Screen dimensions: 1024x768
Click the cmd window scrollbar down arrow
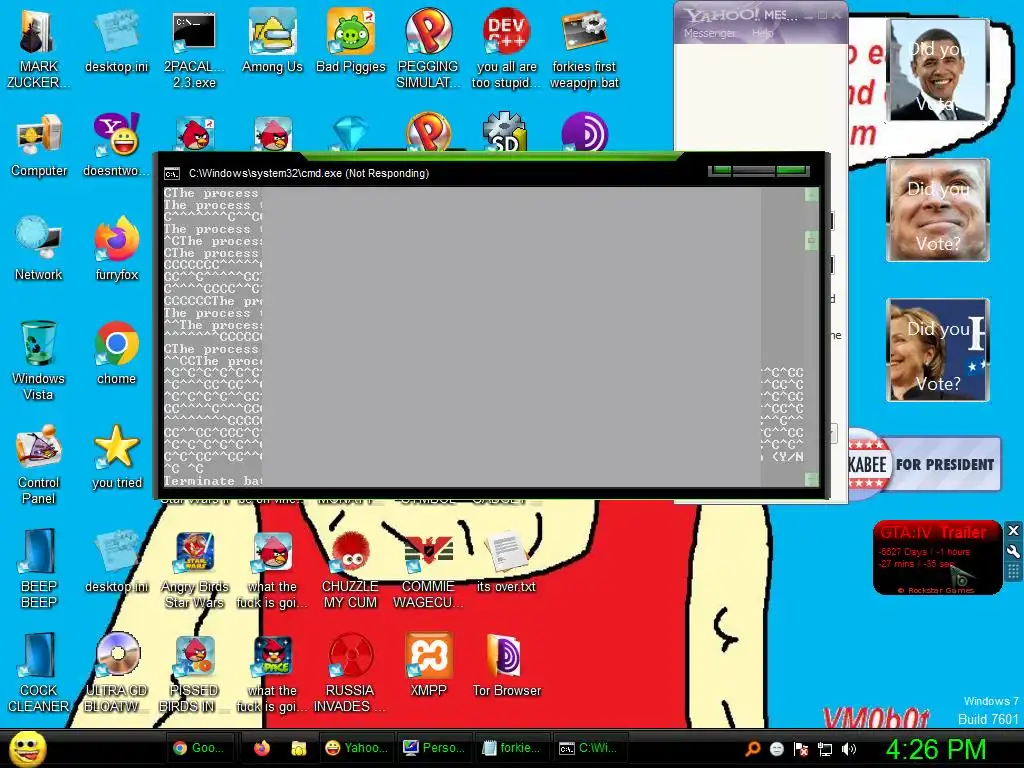tap(811, 479)
